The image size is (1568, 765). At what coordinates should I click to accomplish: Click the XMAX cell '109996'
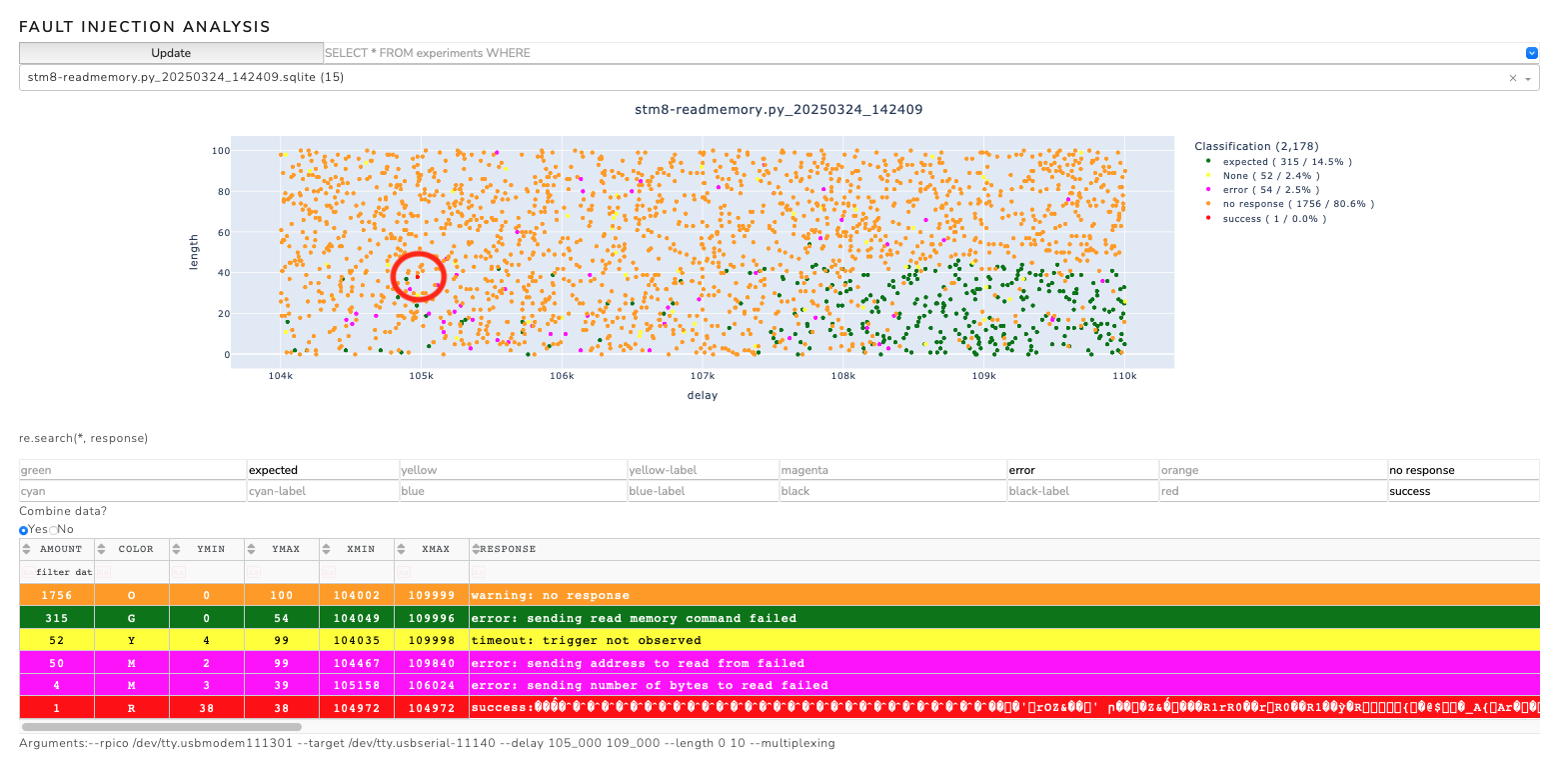(x=432, y=618)
